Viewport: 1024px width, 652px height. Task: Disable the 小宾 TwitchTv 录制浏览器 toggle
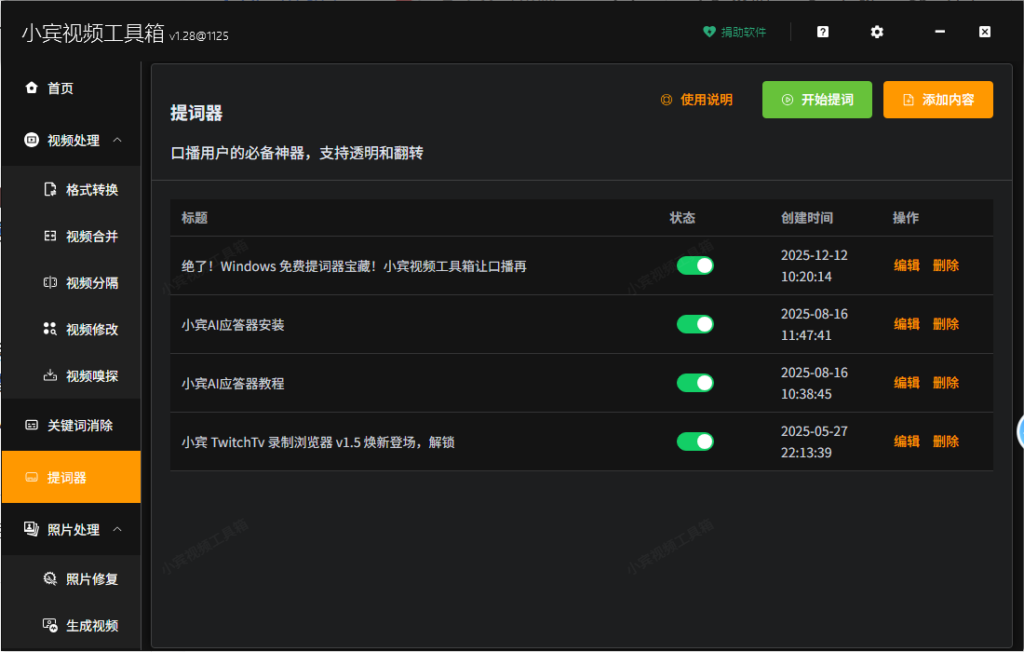pyautogui.click(x=694, y=441)
